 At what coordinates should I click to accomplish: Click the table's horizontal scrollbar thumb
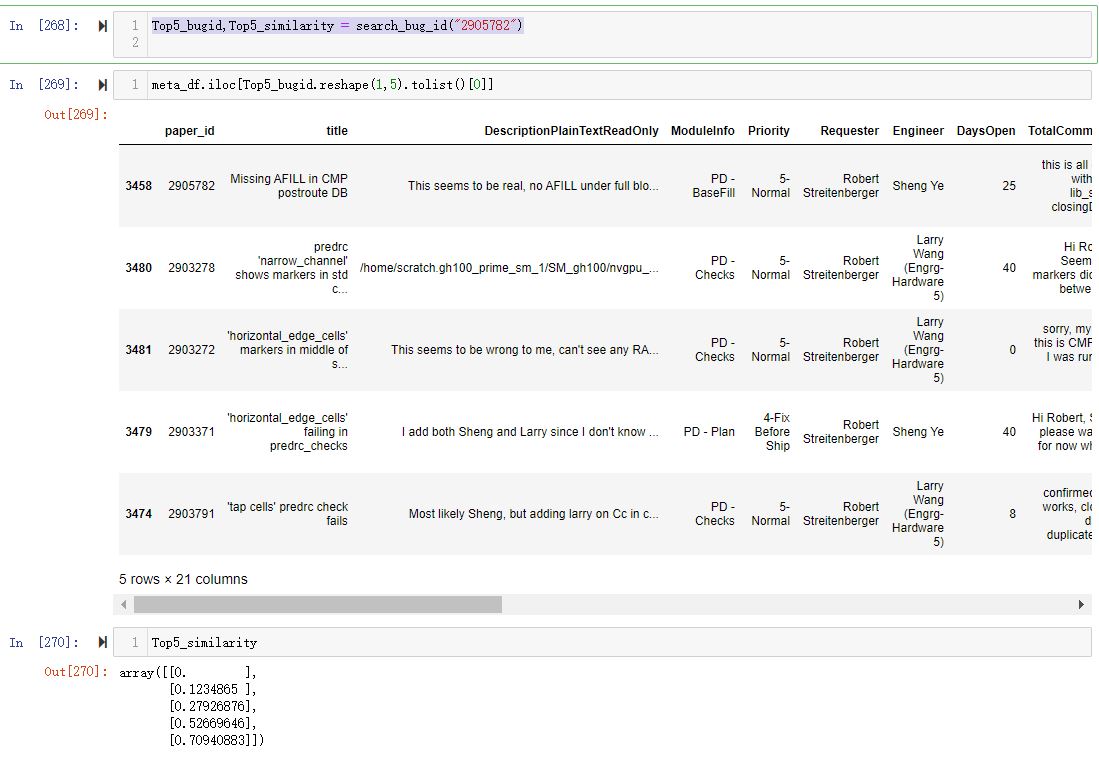318,604
